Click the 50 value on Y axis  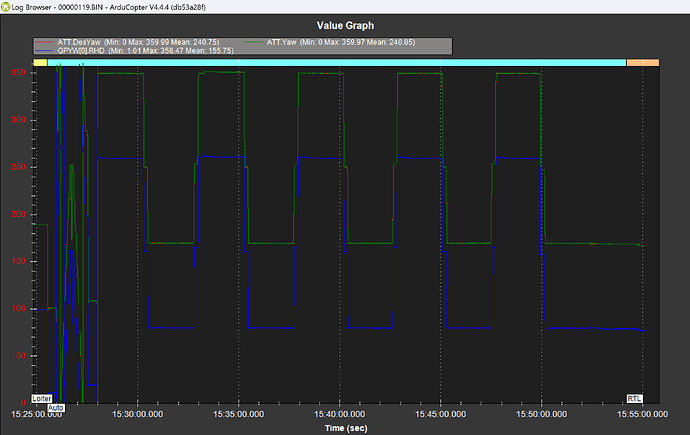[21, 355]
